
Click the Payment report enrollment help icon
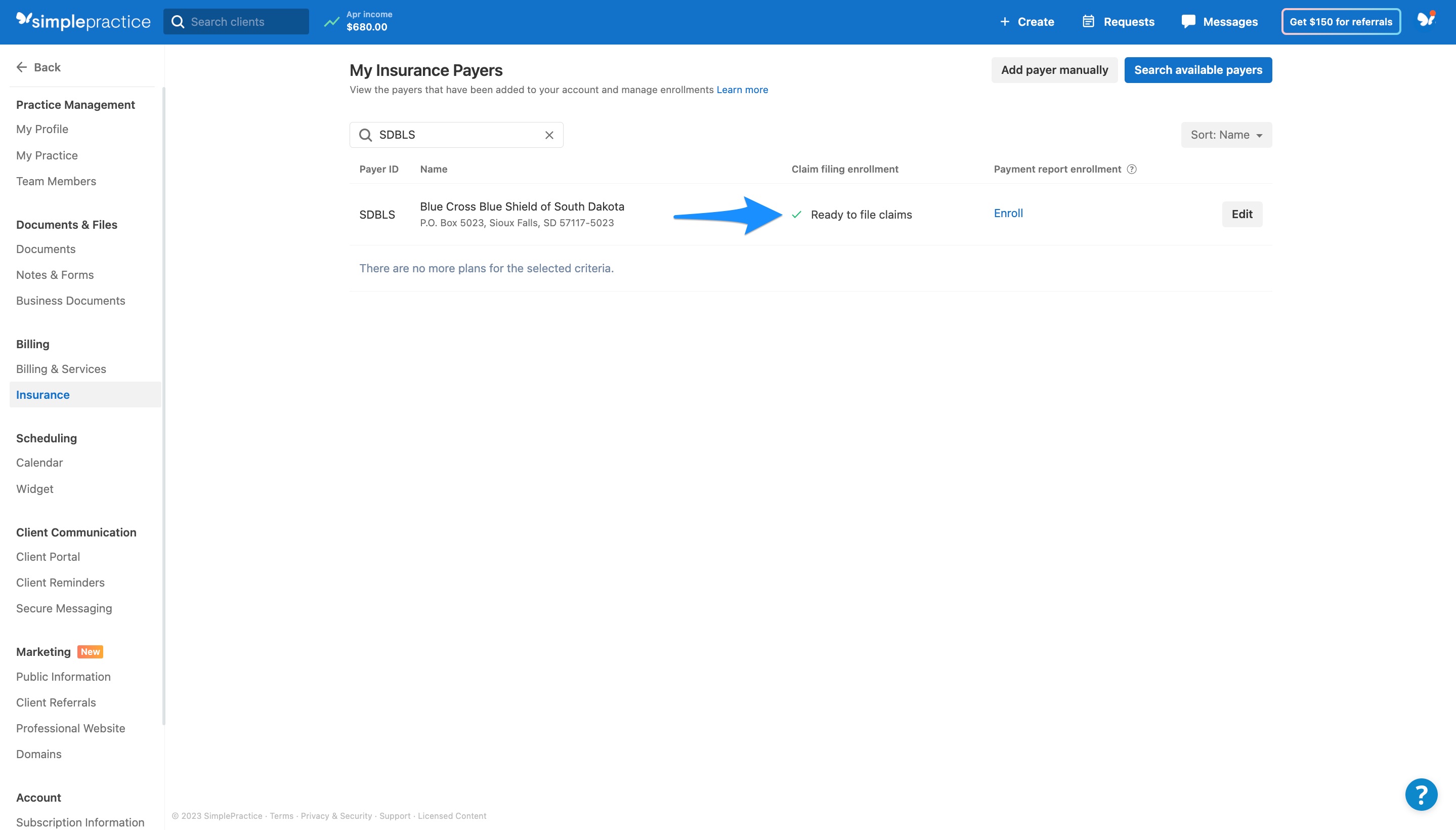point(1131,169)
